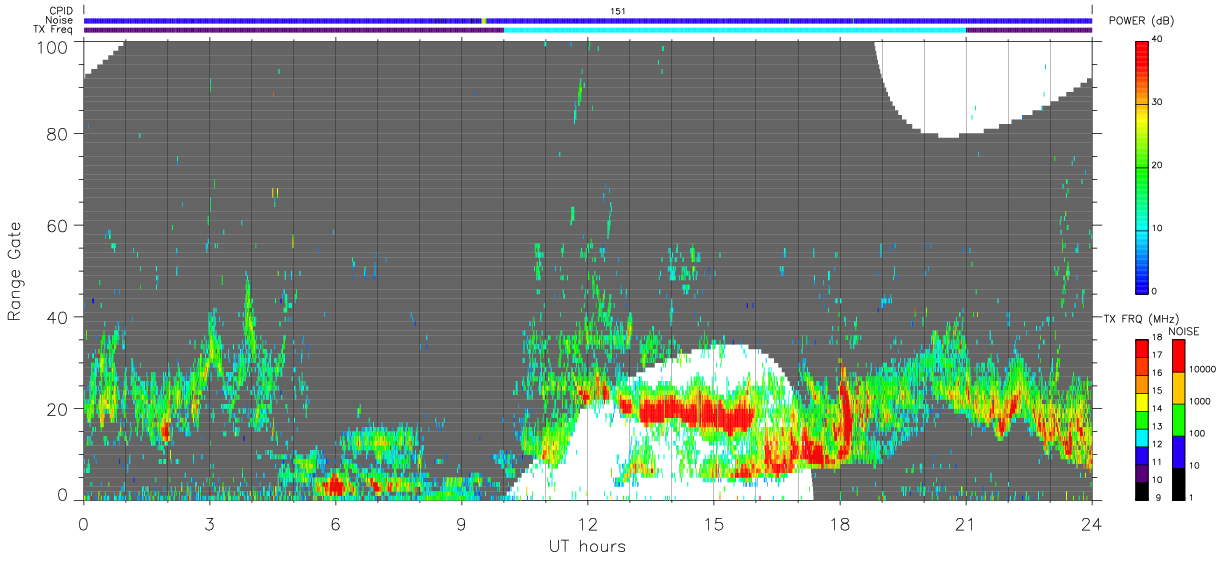Click the CPID value '151'
The width and height of the screenshot is (1228, 567).
click(x=618, y=11)
